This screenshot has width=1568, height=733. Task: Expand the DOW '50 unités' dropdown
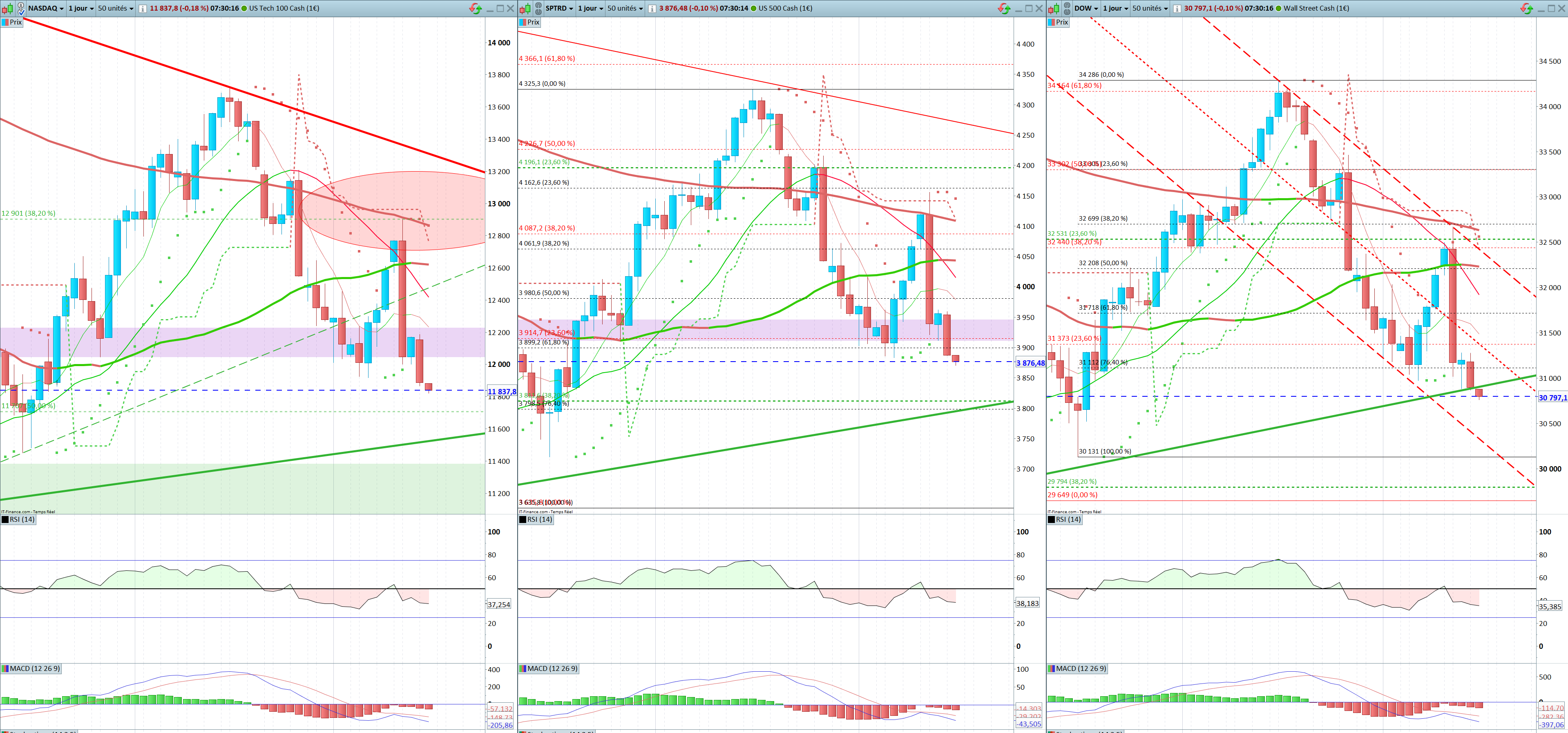1149,9
